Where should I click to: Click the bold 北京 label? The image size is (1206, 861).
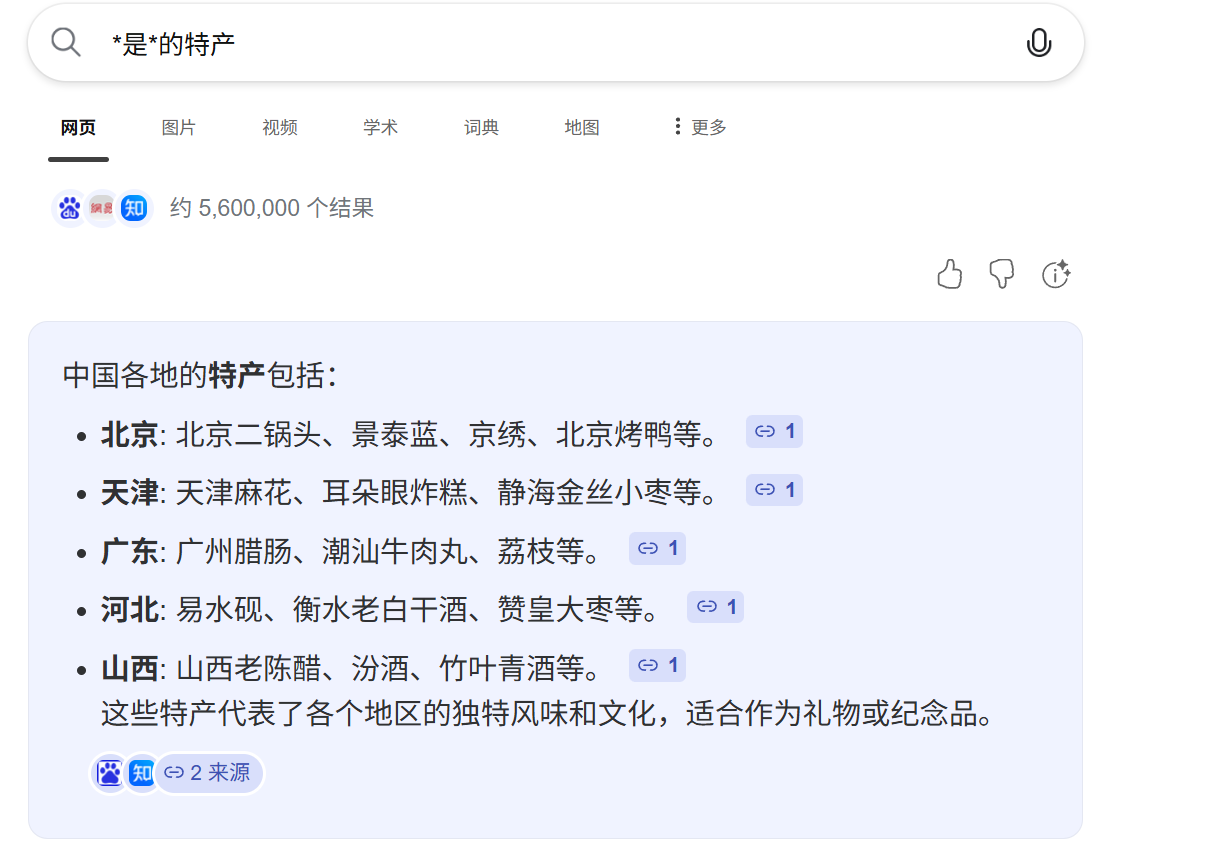[x=130, y=435]
